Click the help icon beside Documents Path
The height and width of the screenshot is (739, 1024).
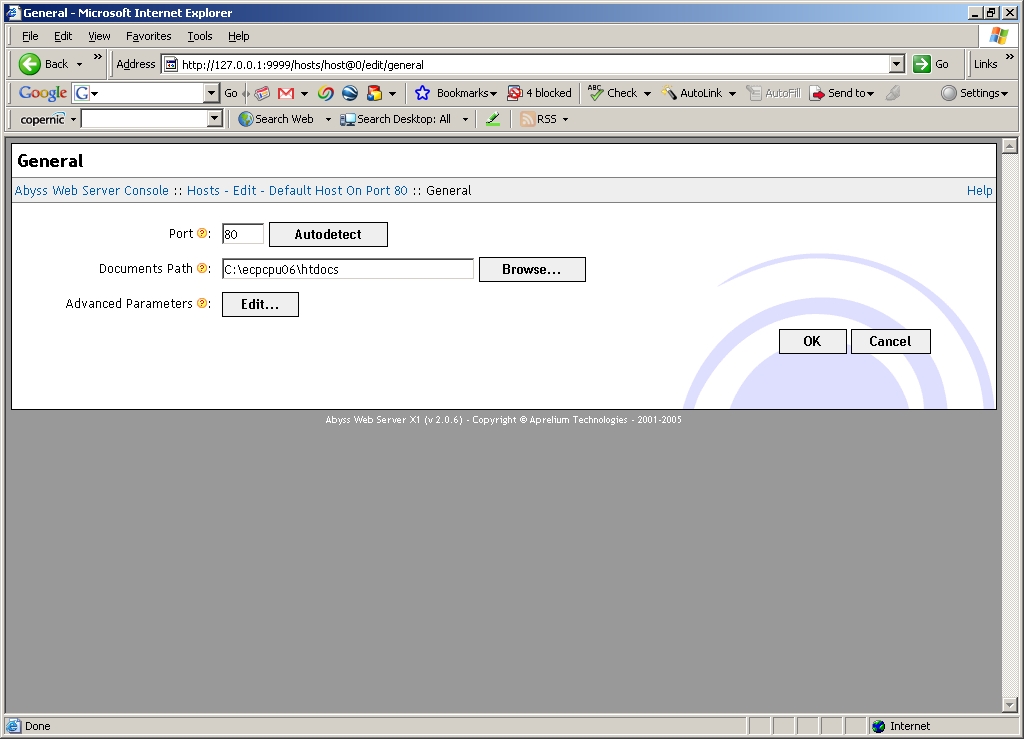(x=202, y=269)
